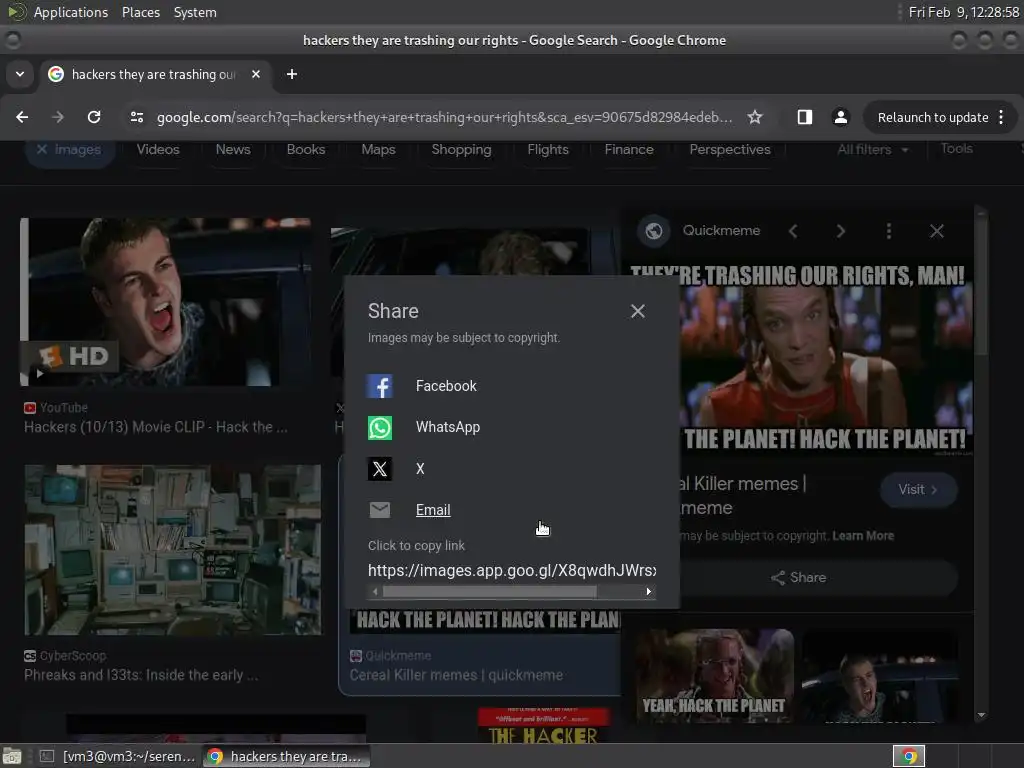Image resolution: width=1024 pixels, height=768 pixels.
Task: Switch to the Maps search filter
Action: tap(379, 150)
